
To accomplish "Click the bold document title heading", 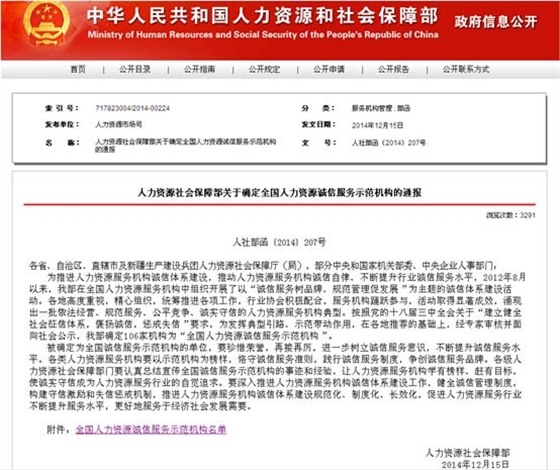I will tap(280, 193).
